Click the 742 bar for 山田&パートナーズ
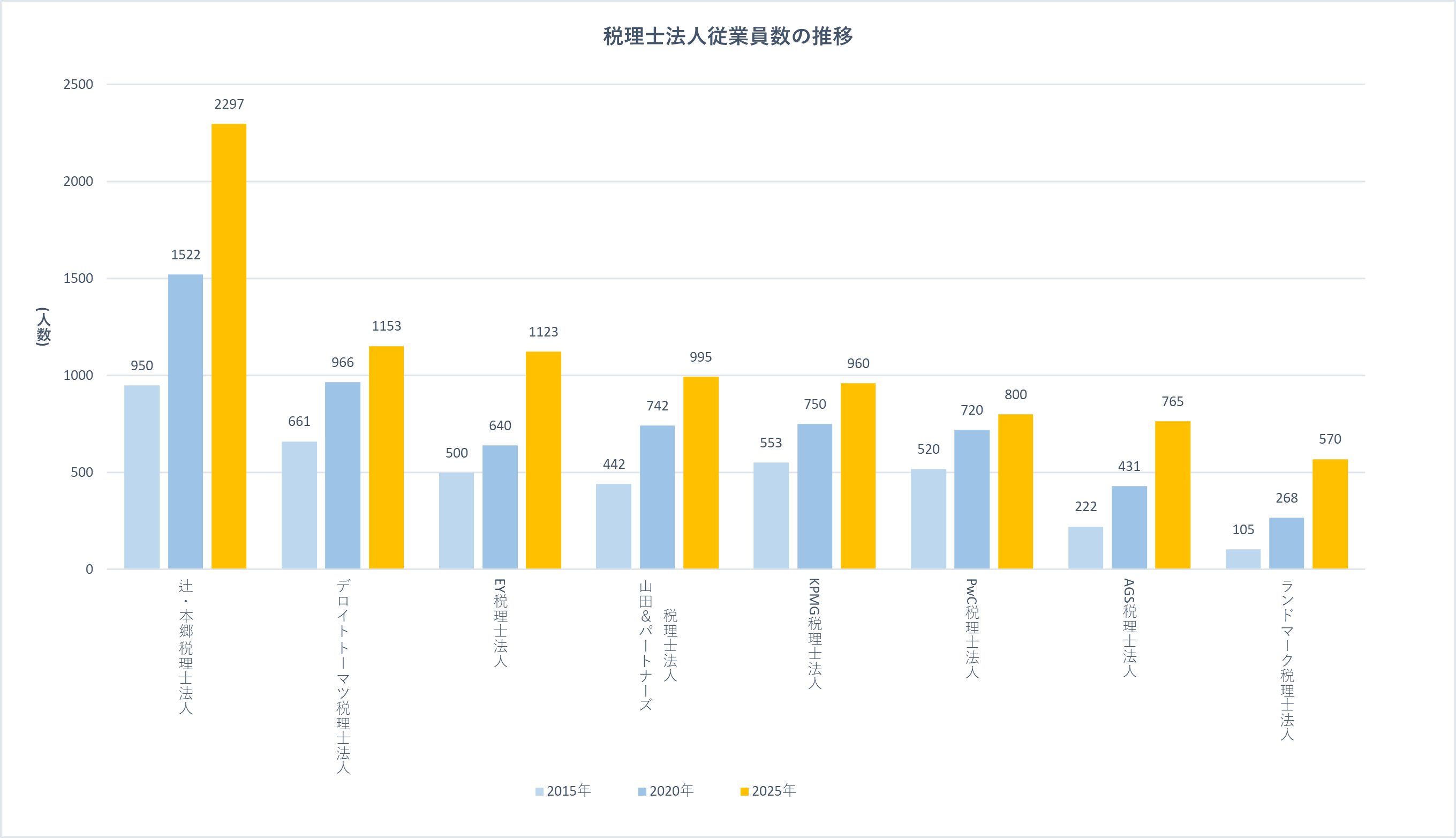Viewport: 1456px width, 838px height. (657, 497)
